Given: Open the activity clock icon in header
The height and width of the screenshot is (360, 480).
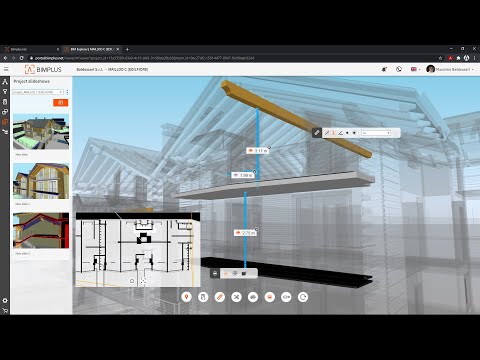Looking at the screenshot, I should coord(399,69).
